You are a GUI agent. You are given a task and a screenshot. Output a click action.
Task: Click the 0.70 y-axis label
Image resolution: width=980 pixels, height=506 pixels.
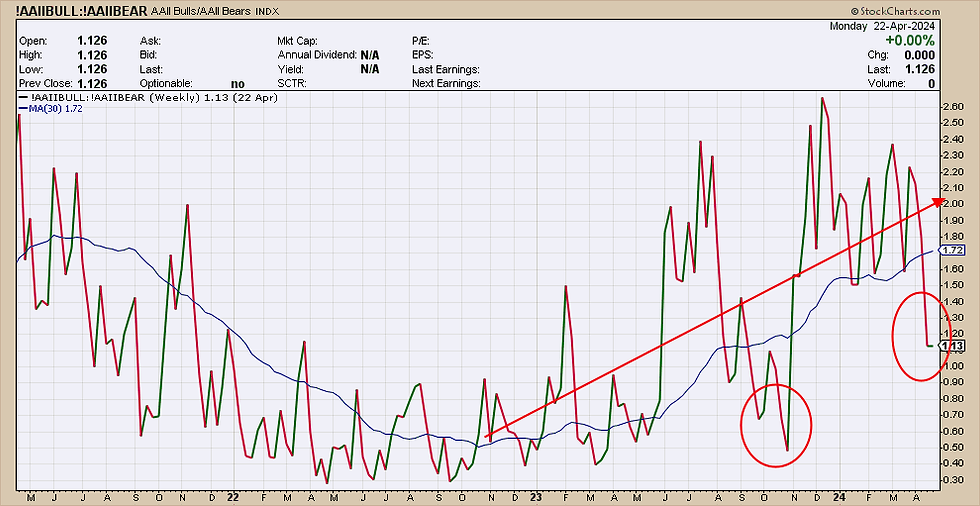[x=953, y=415]
